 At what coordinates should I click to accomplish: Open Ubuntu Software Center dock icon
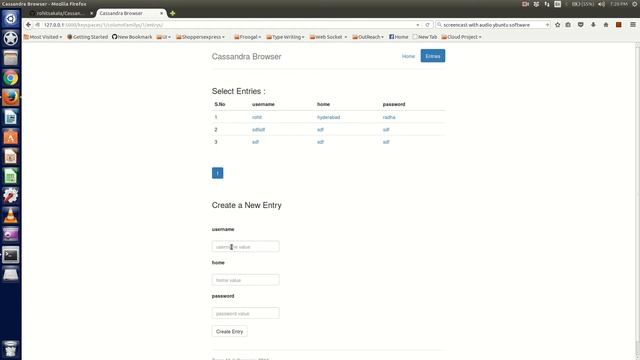[11, 137]
